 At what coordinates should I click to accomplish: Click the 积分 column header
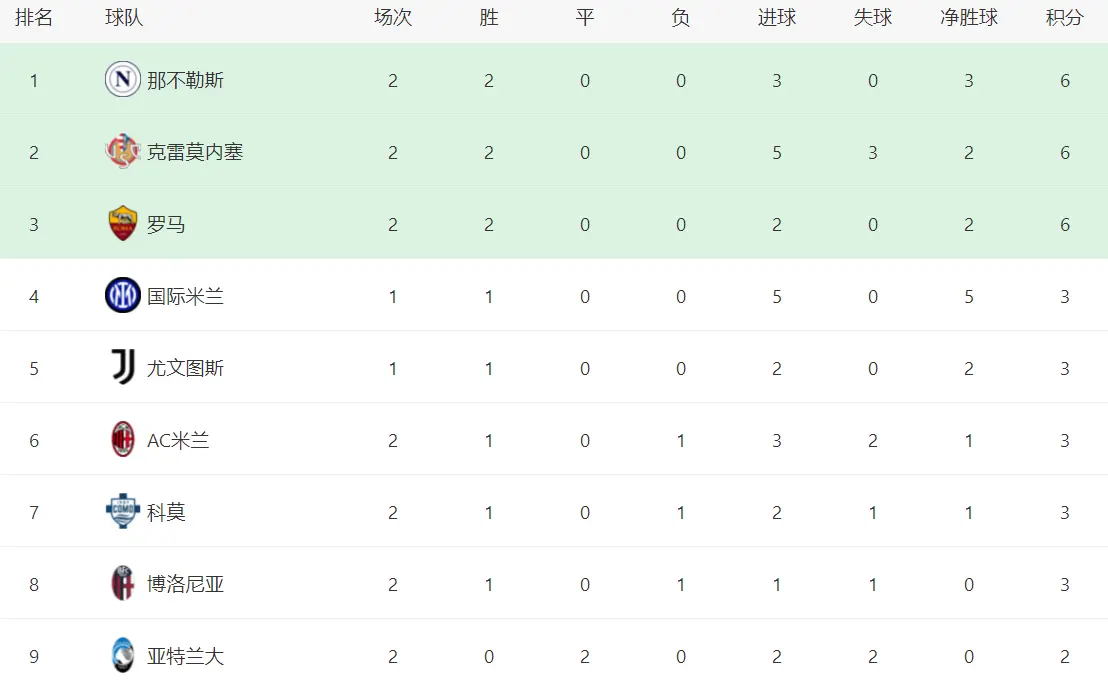[x=1065, y=18]
